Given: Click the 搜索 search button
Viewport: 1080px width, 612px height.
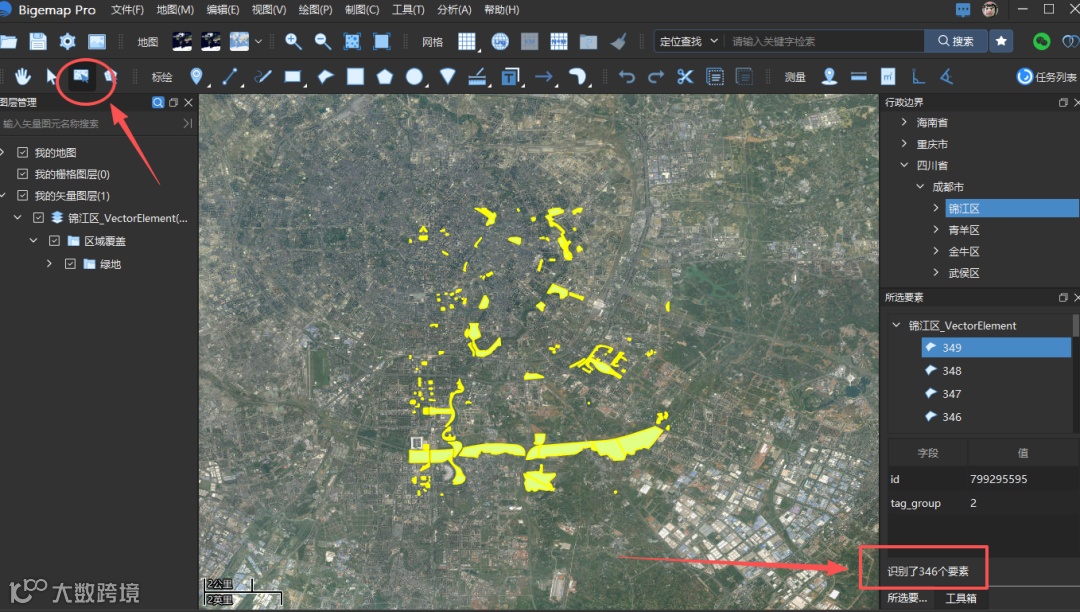Looking at the screenshot, I should [956, 41].
